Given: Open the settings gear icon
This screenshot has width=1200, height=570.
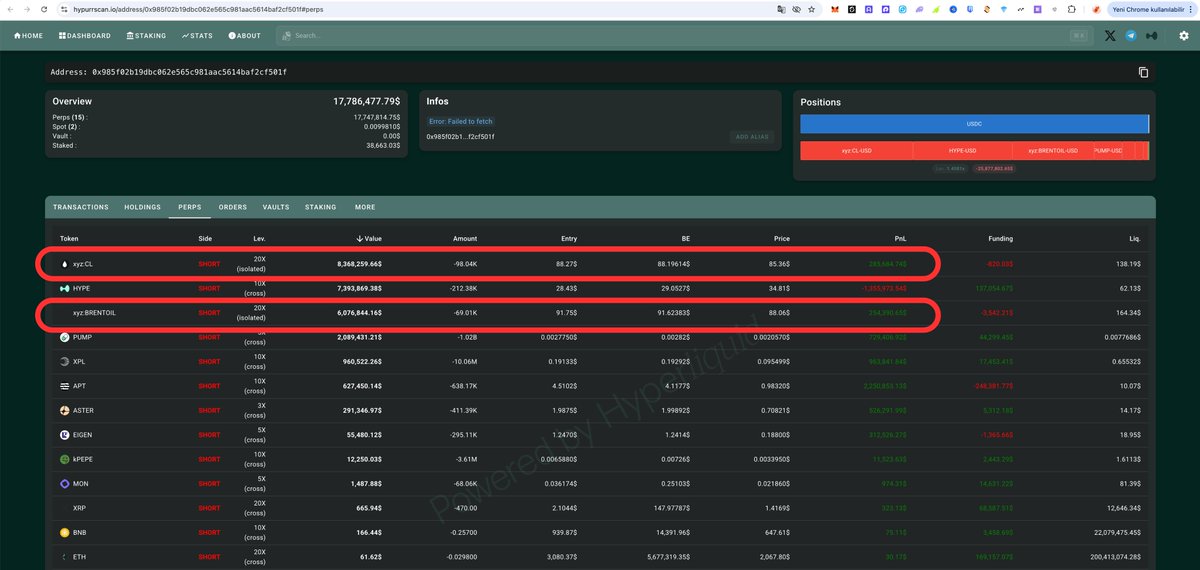Looking at the screenshot, I should 1184,35.
